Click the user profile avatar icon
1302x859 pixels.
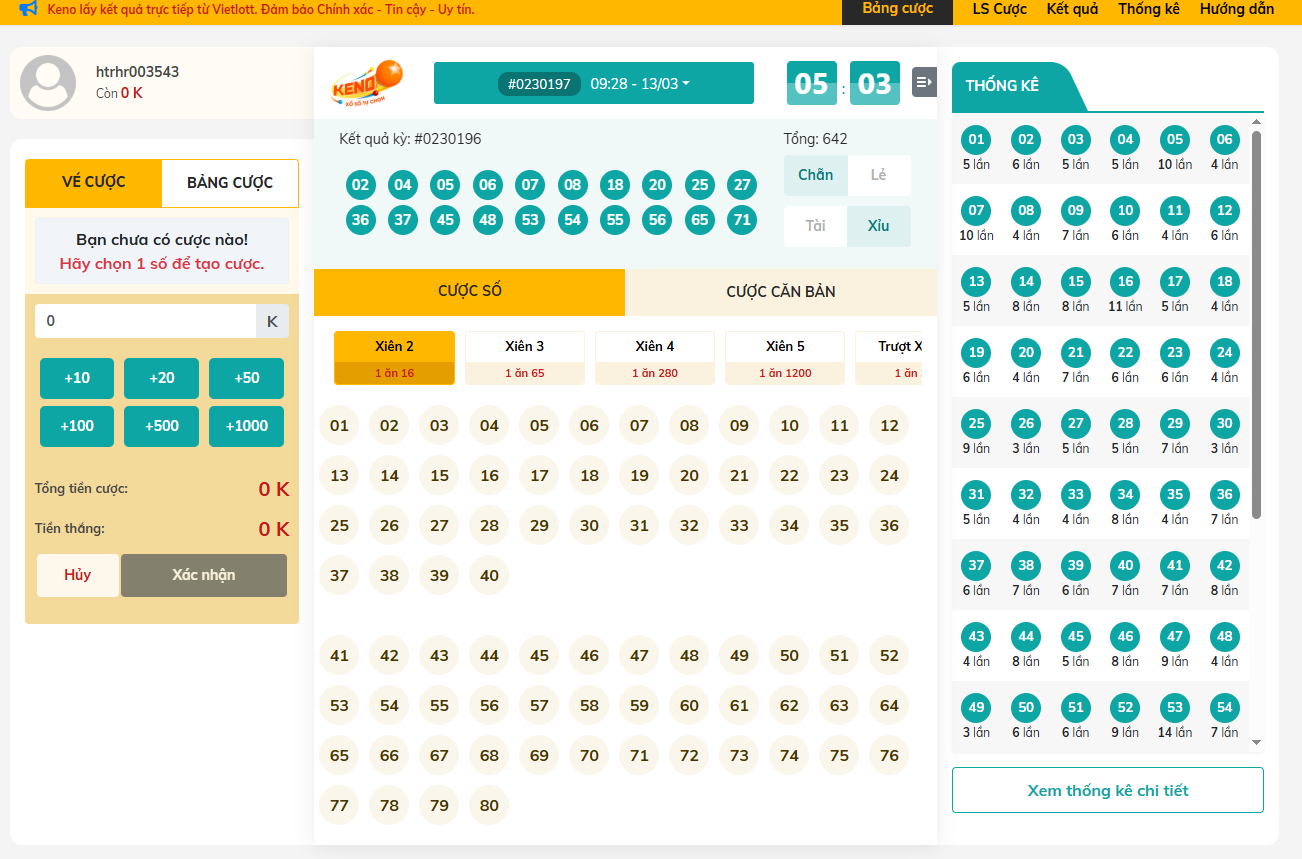(x=48, y=83)
